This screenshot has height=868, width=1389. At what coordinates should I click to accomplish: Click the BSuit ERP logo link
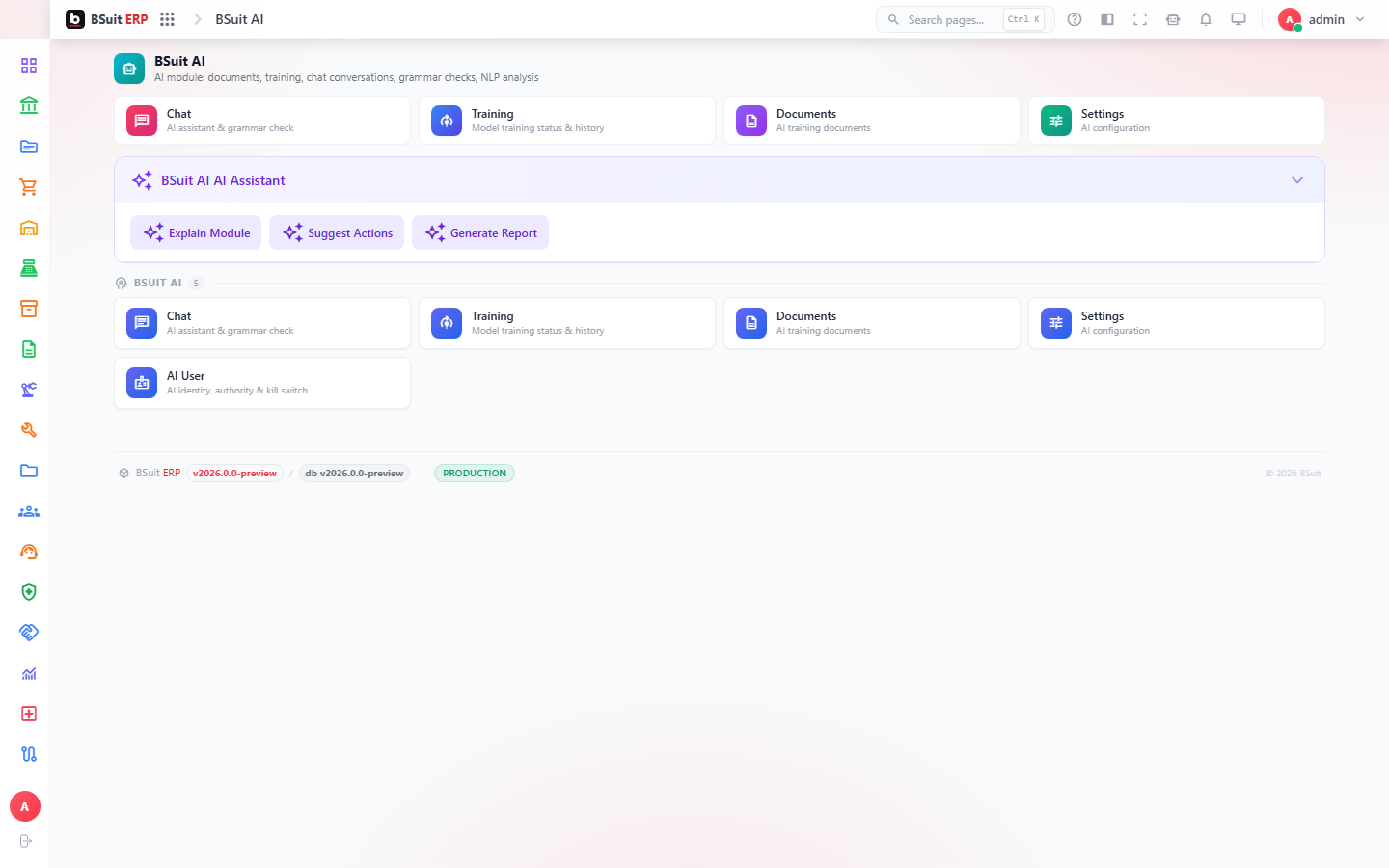coord(107,19)
